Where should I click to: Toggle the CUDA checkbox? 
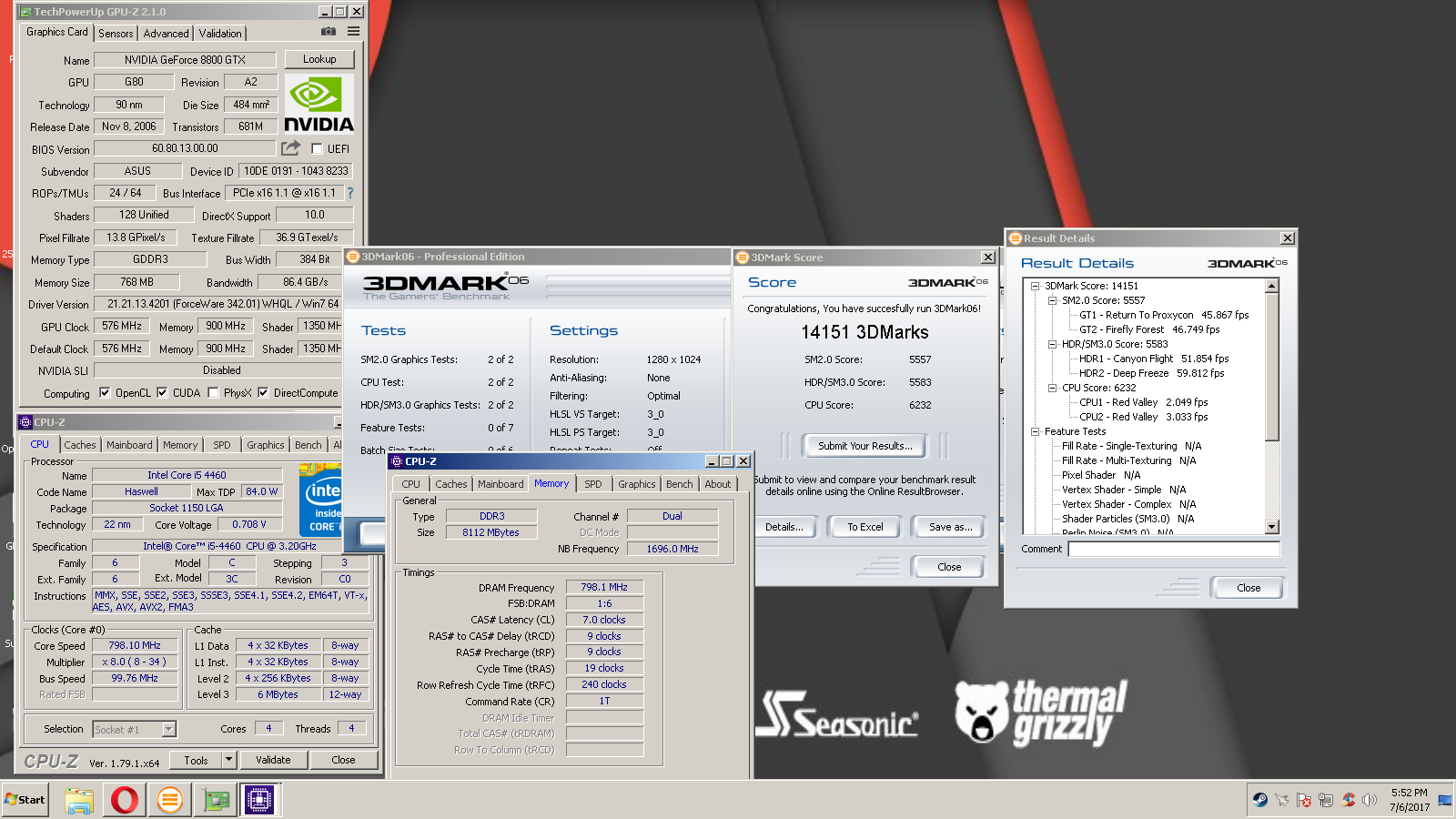click(162, 393)
